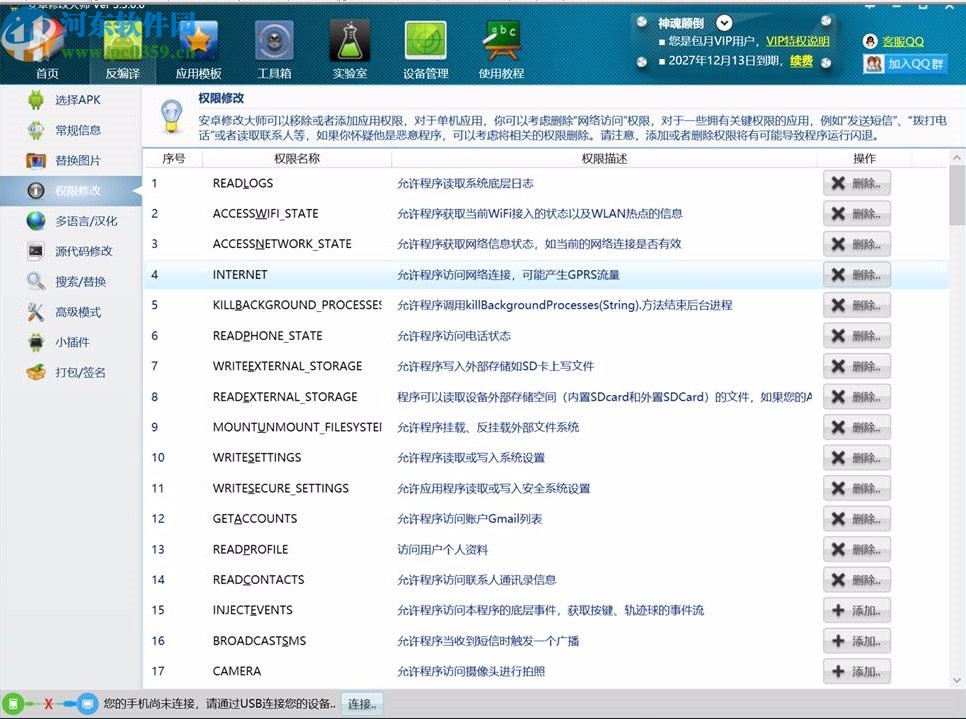Delete the INTERNET permission
This screenshot has height=719, width=966.
(x=857, y=275)
